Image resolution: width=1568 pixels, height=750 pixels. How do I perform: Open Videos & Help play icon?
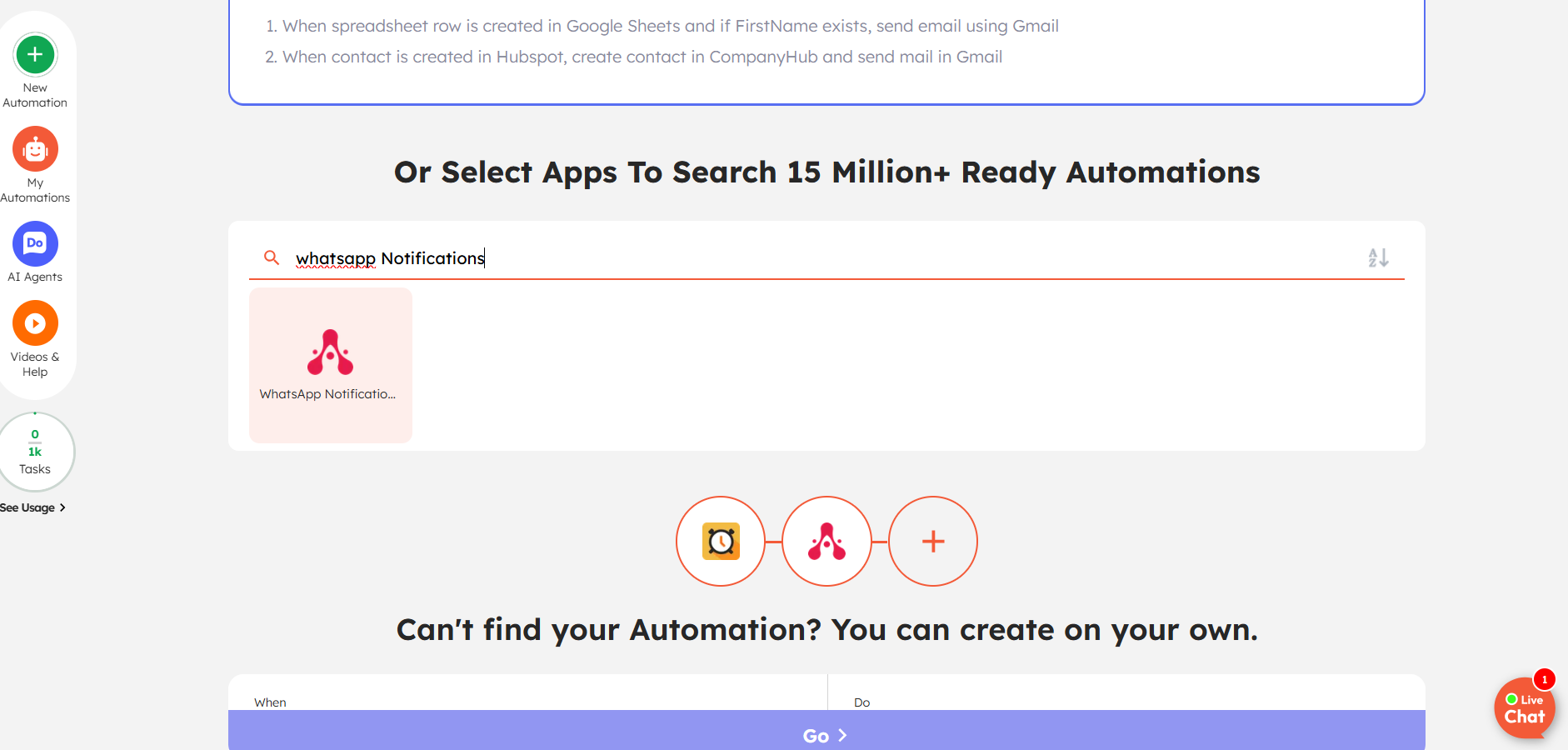click(35, 323)
